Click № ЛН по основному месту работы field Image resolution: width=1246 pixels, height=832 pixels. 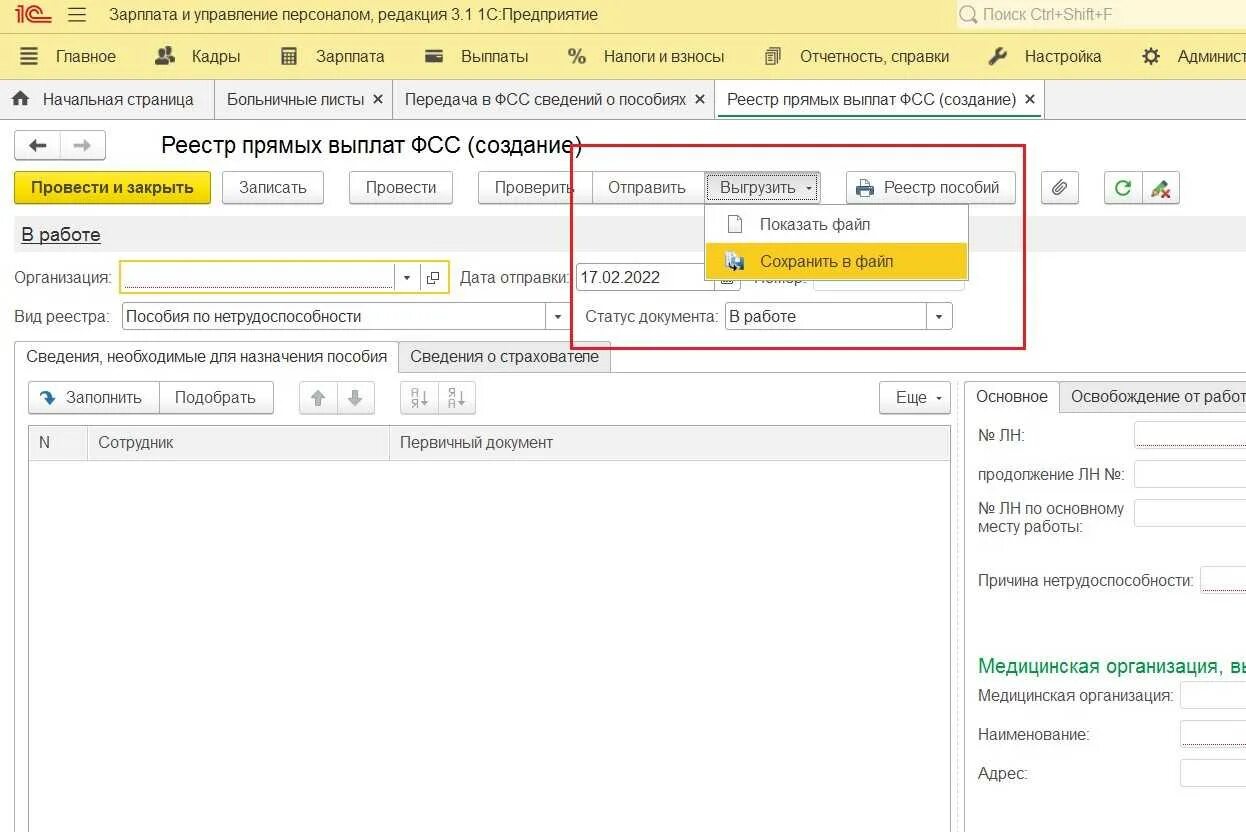click(1190, 513)
